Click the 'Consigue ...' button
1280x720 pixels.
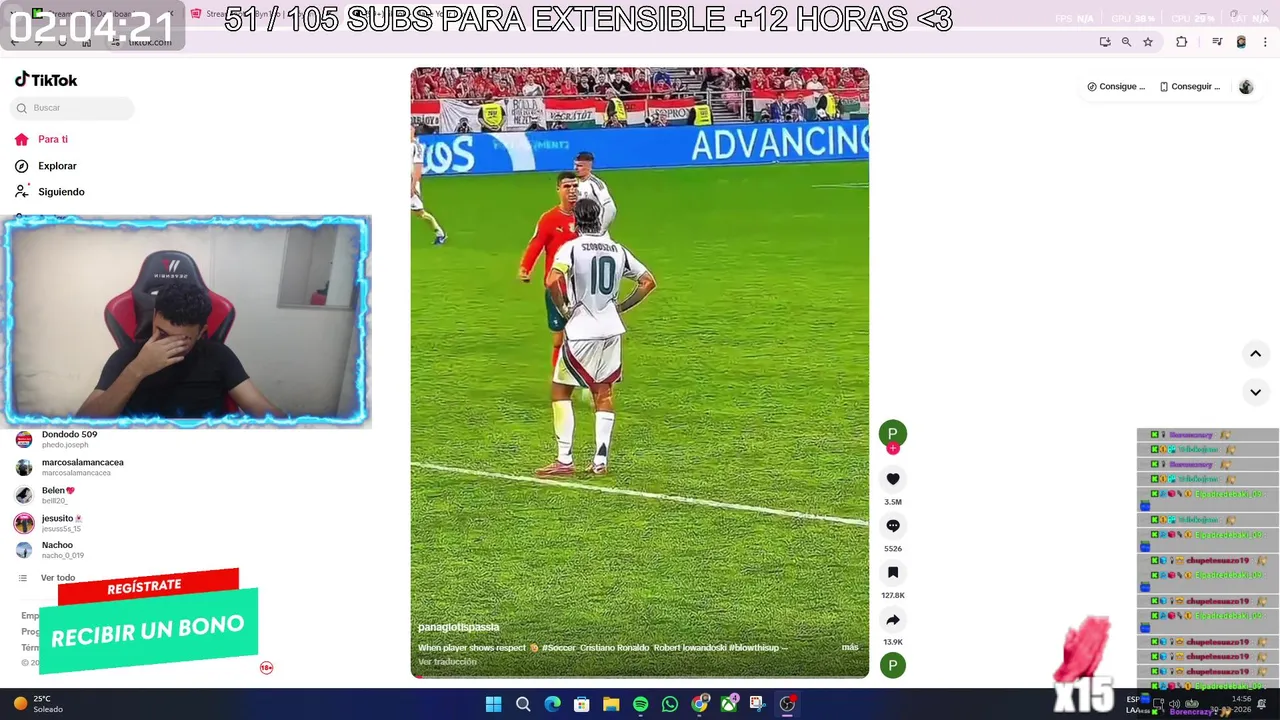tap(1116, 87)
